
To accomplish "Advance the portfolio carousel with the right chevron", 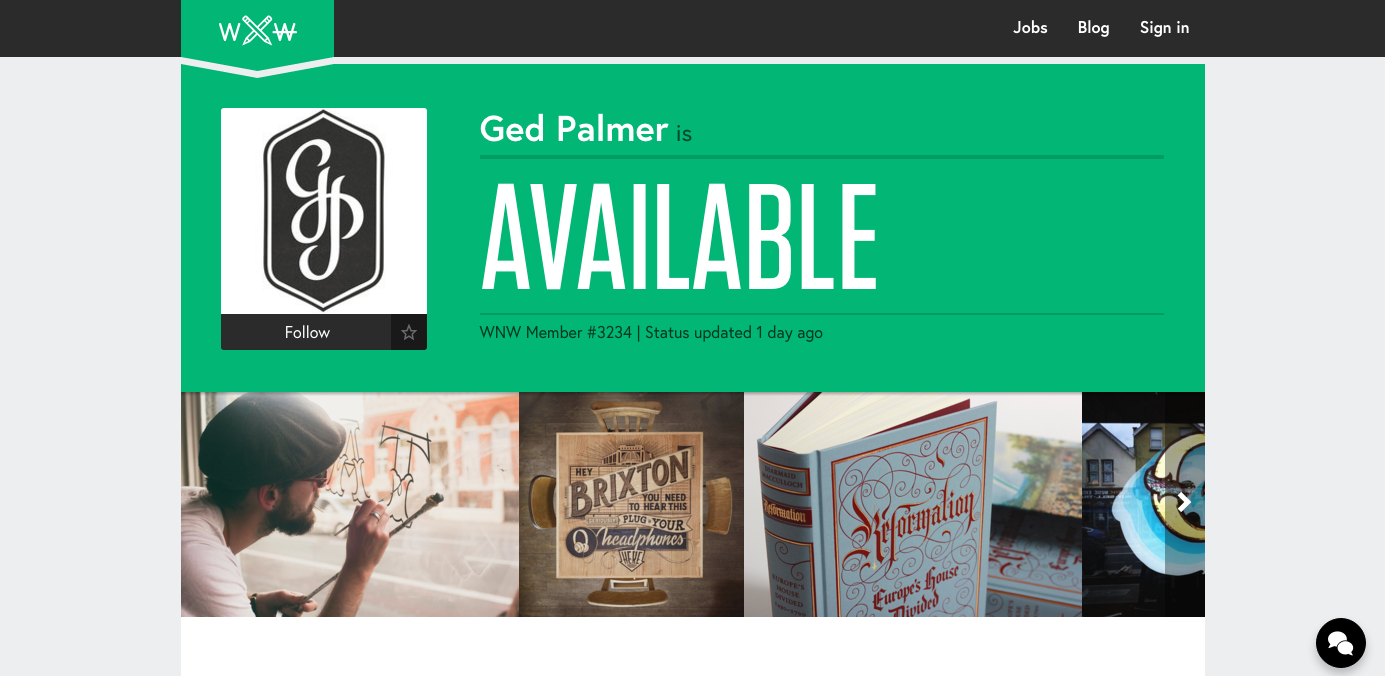I will (1184, 503).
